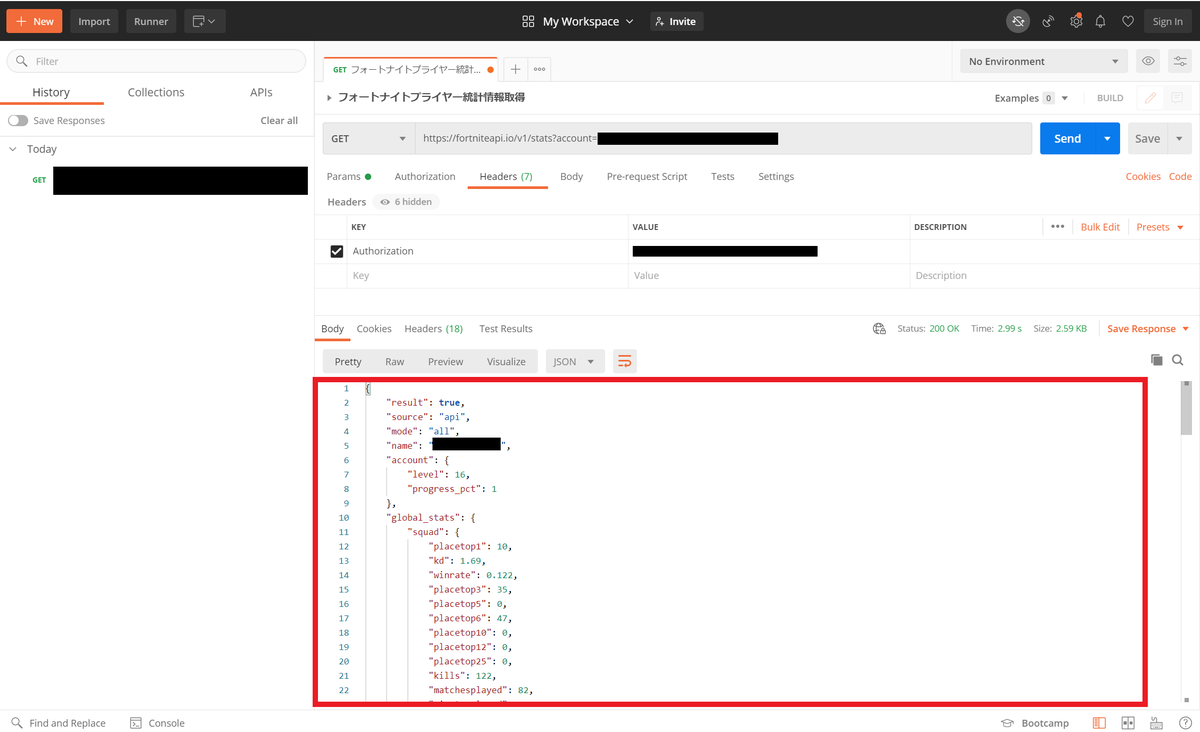Copy the response body using the copy icon
The height and width of the screenshot is (732, 1200).
(x=1157, y=361)
